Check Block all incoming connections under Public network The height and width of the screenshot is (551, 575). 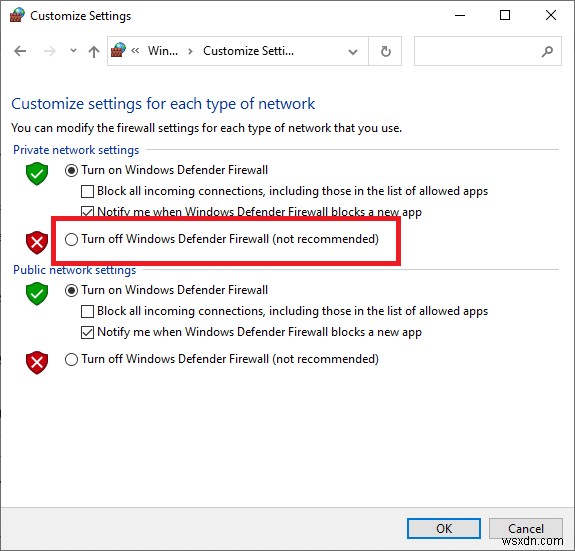pyautogui.click(x=87, y=311)
